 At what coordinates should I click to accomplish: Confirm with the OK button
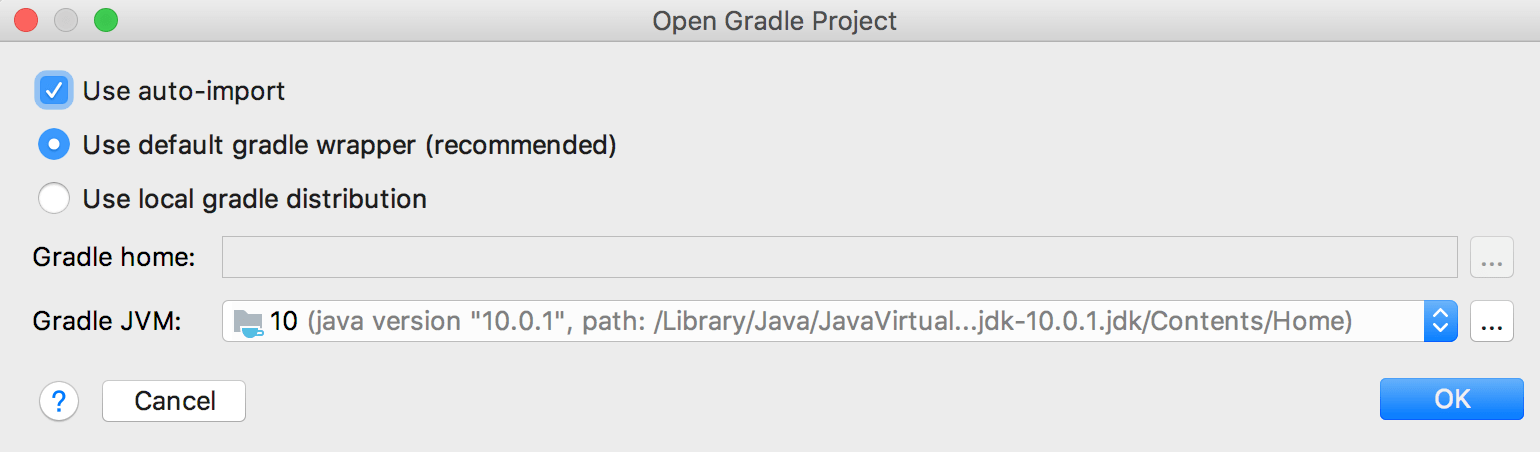(x=1452, y=399)
